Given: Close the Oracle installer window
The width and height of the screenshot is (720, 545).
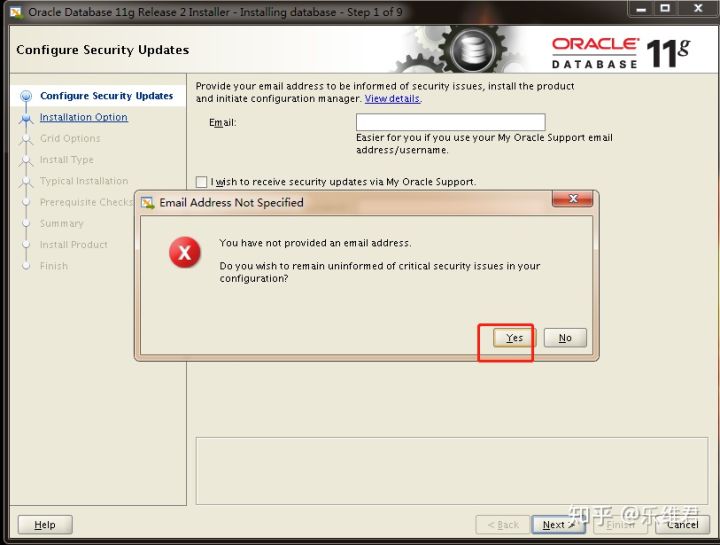Looking at the screenshot, I should (x=698, y=8).
